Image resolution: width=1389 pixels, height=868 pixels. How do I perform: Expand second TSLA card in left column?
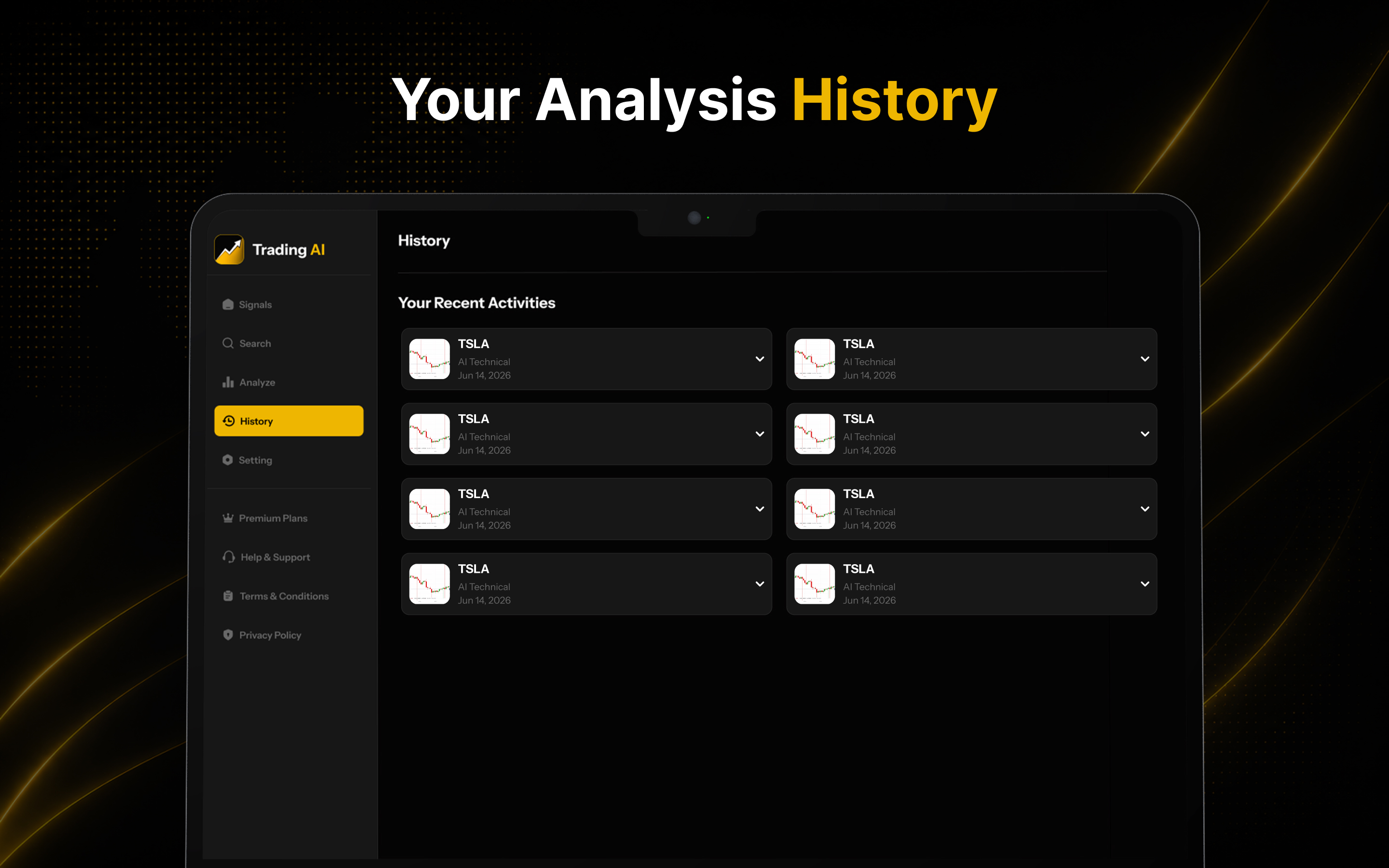760,434
